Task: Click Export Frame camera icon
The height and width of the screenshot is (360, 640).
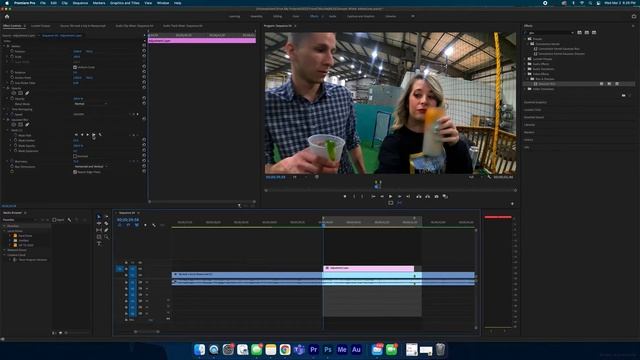Action: [x=436, y=196]
